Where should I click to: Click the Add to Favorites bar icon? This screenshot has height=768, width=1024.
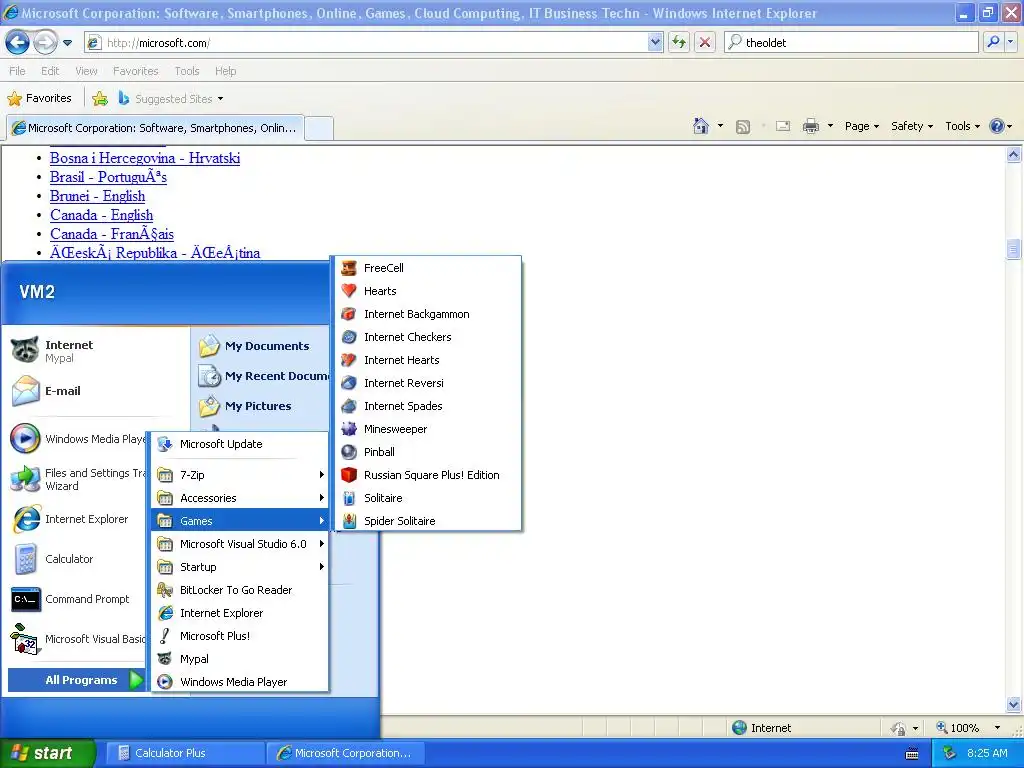click(x=100, y=99)
